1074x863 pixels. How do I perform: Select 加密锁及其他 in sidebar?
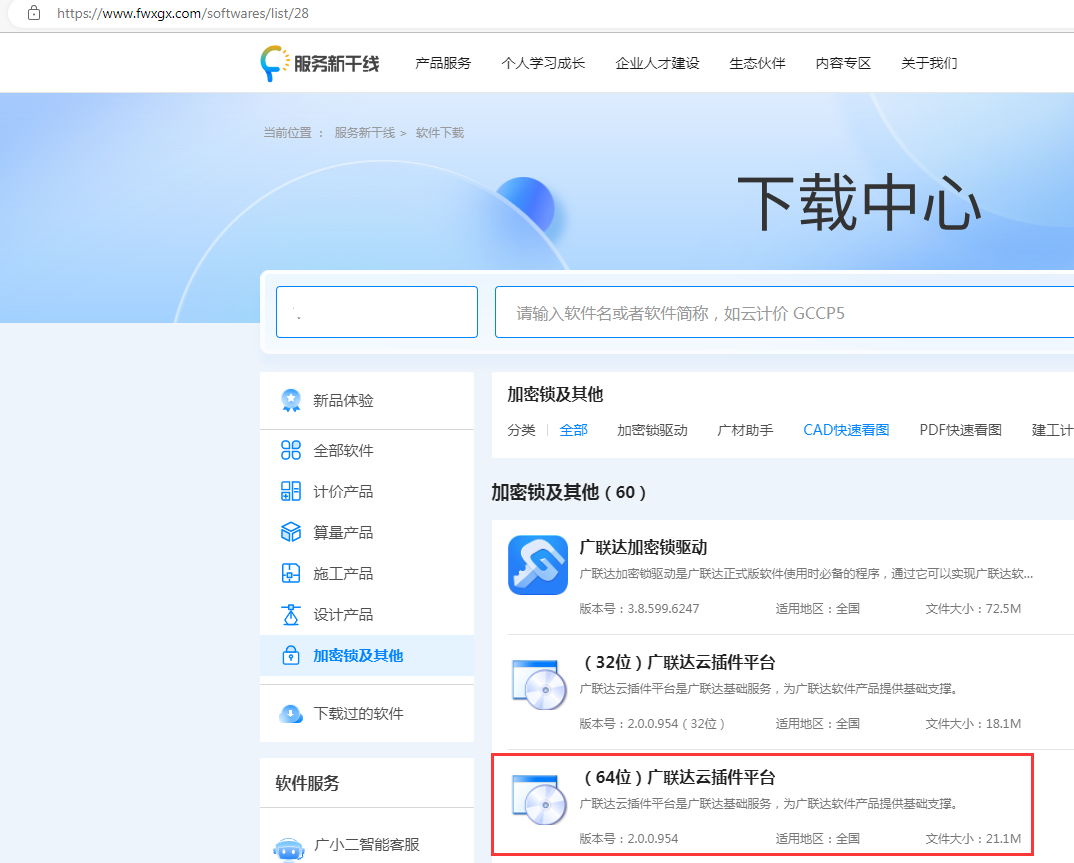367,655
